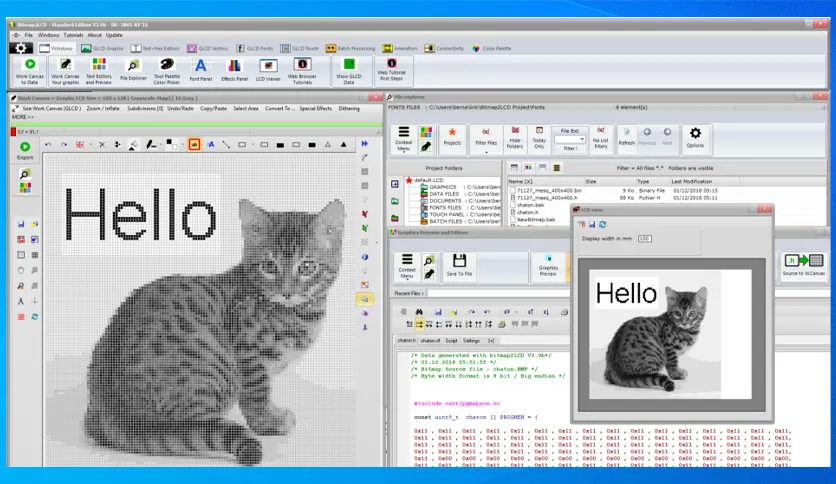836x484 pixels.
Task: Open the Tutorials menu
Action: 73,35
